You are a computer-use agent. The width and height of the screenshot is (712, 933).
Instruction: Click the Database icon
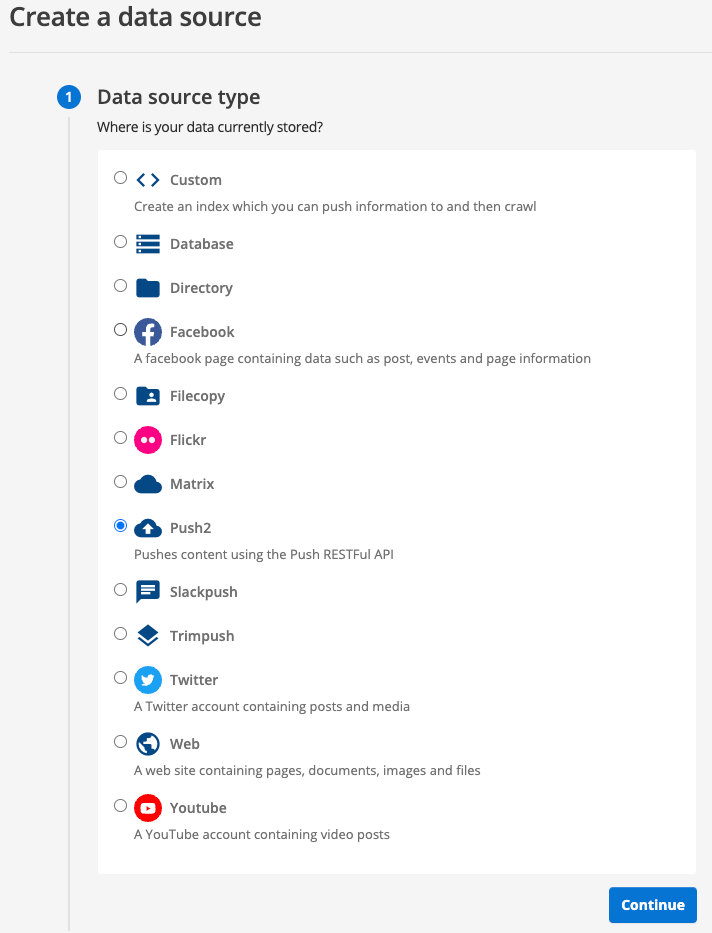pyautogui.click(x=146, y=243)
